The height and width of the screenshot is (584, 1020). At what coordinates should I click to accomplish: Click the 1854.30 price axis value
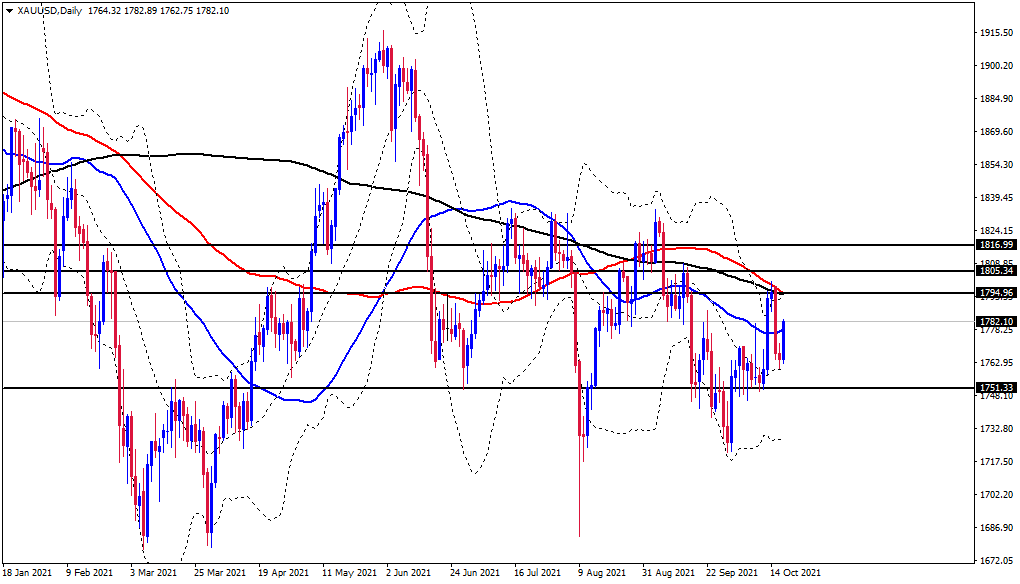(997, 165)
